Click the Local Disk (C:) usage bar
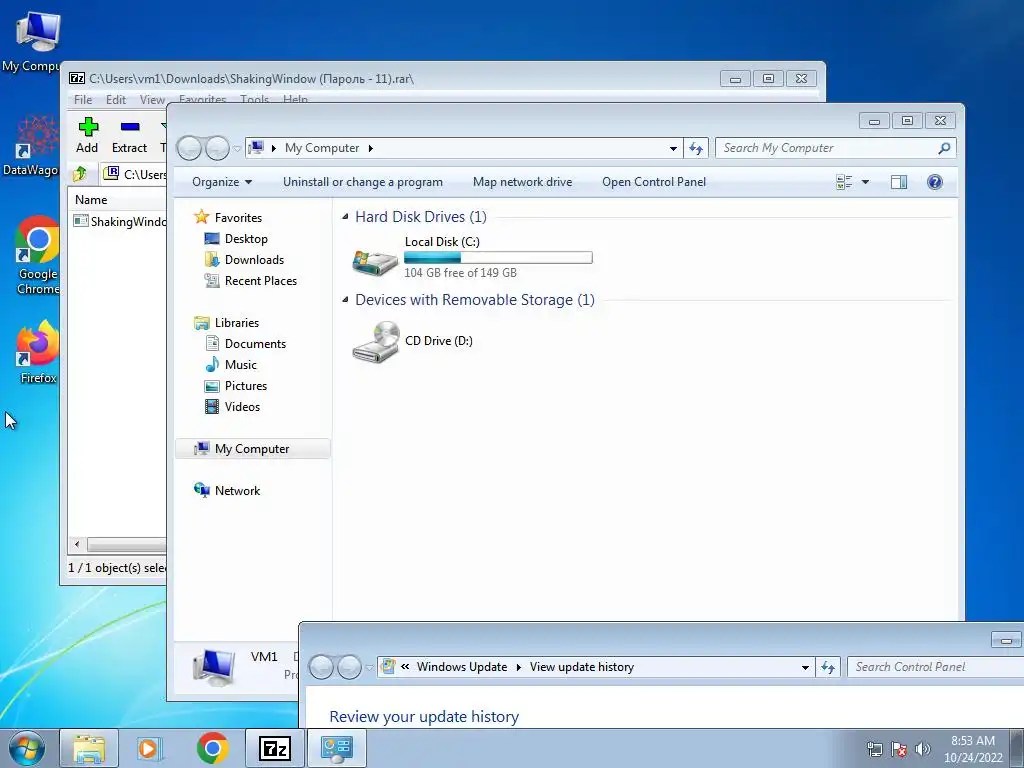 (498, 258)
